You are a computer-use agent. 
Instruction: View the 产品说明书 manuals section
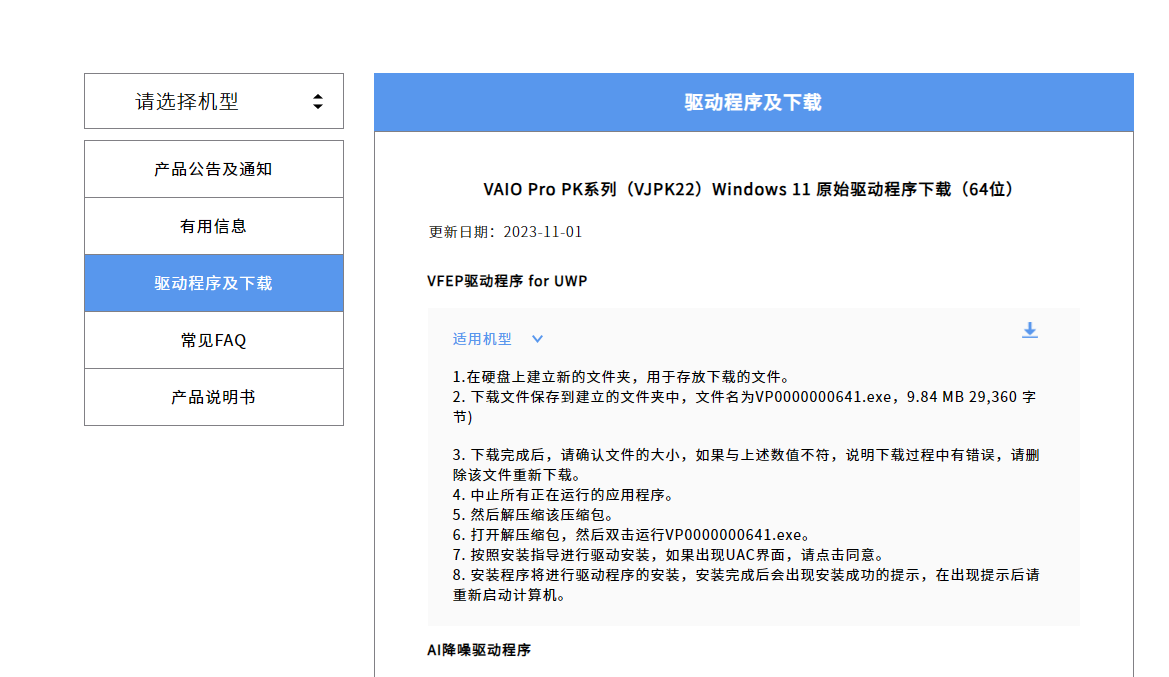click(213, 397)
